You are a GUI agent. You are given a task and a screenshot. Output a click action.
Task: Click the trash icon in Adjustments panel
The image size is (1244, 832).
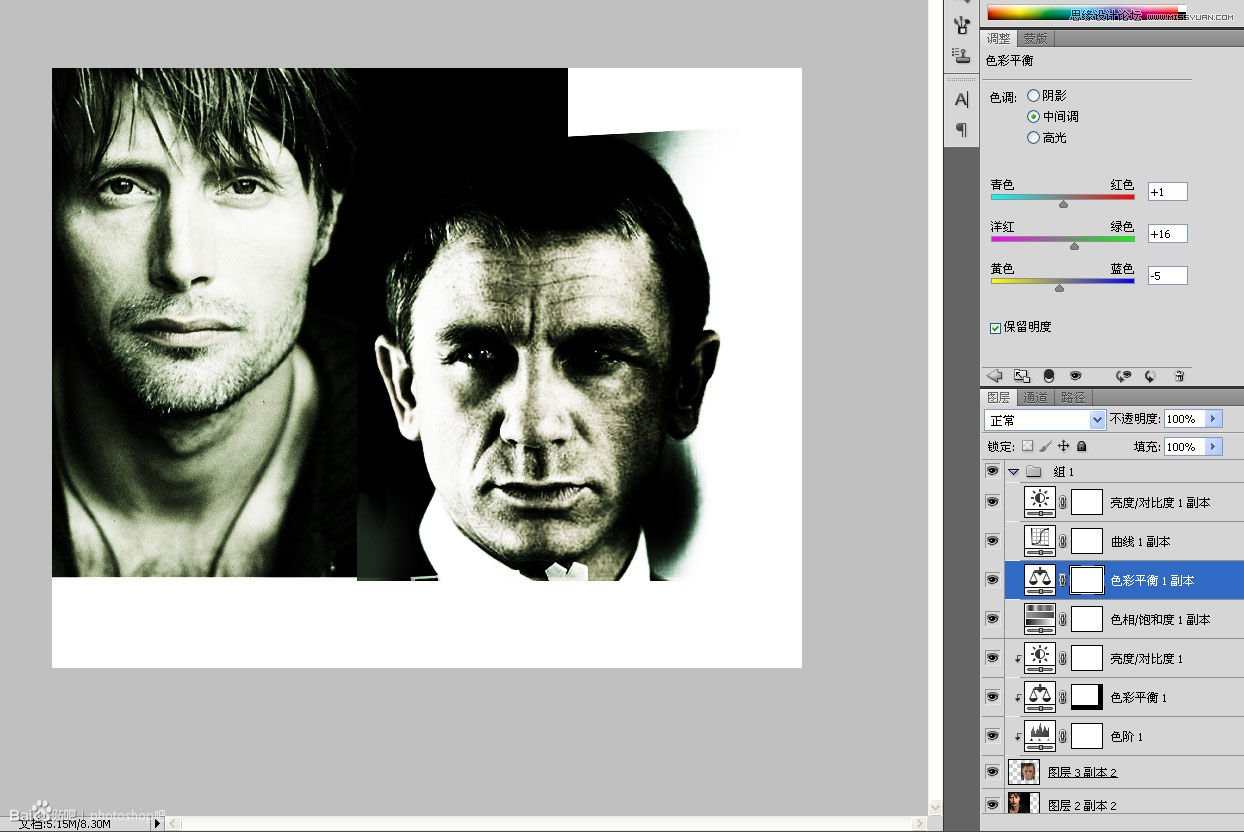pos(1179,376)
